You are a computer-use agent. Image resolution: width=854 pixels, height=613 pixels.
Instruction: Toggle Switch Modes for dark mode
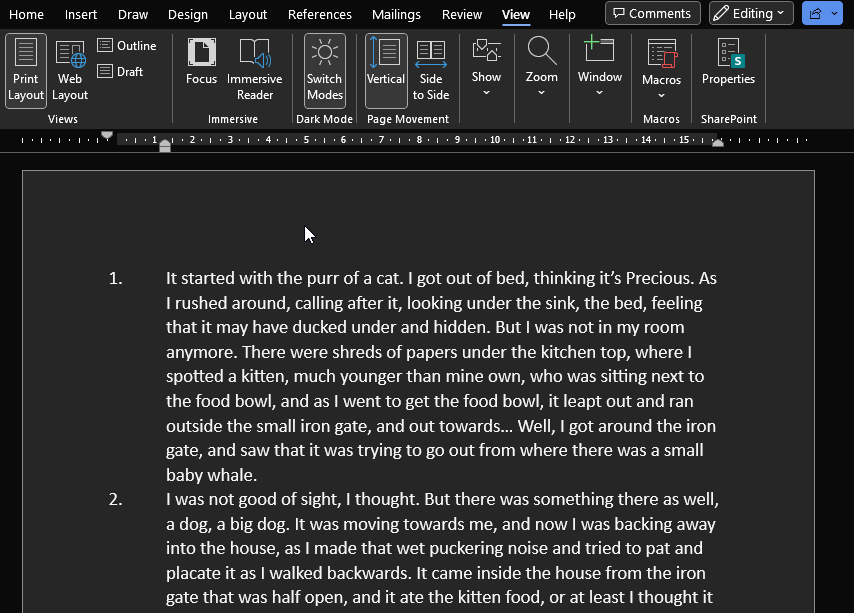point(325,71)
